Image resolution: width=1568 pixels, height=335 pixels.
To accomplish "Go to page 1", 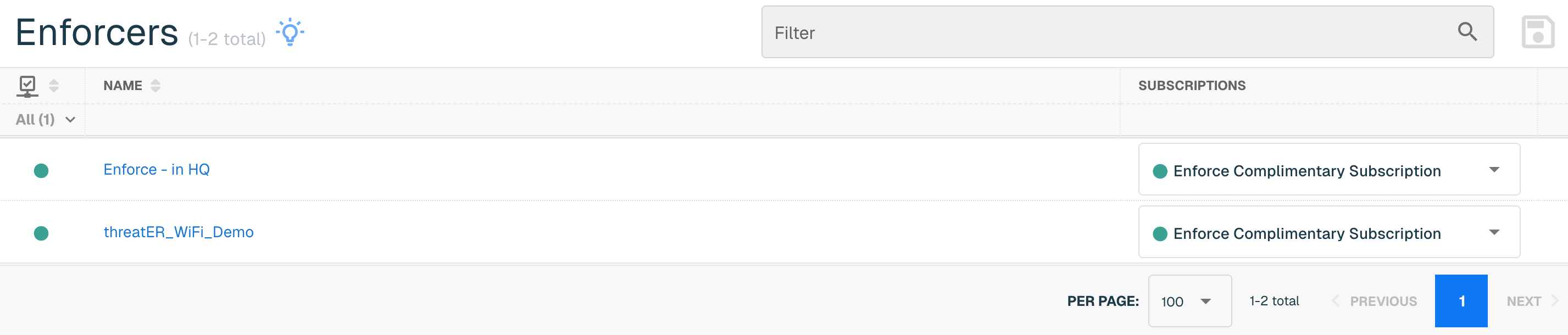I will [1461, 301].
